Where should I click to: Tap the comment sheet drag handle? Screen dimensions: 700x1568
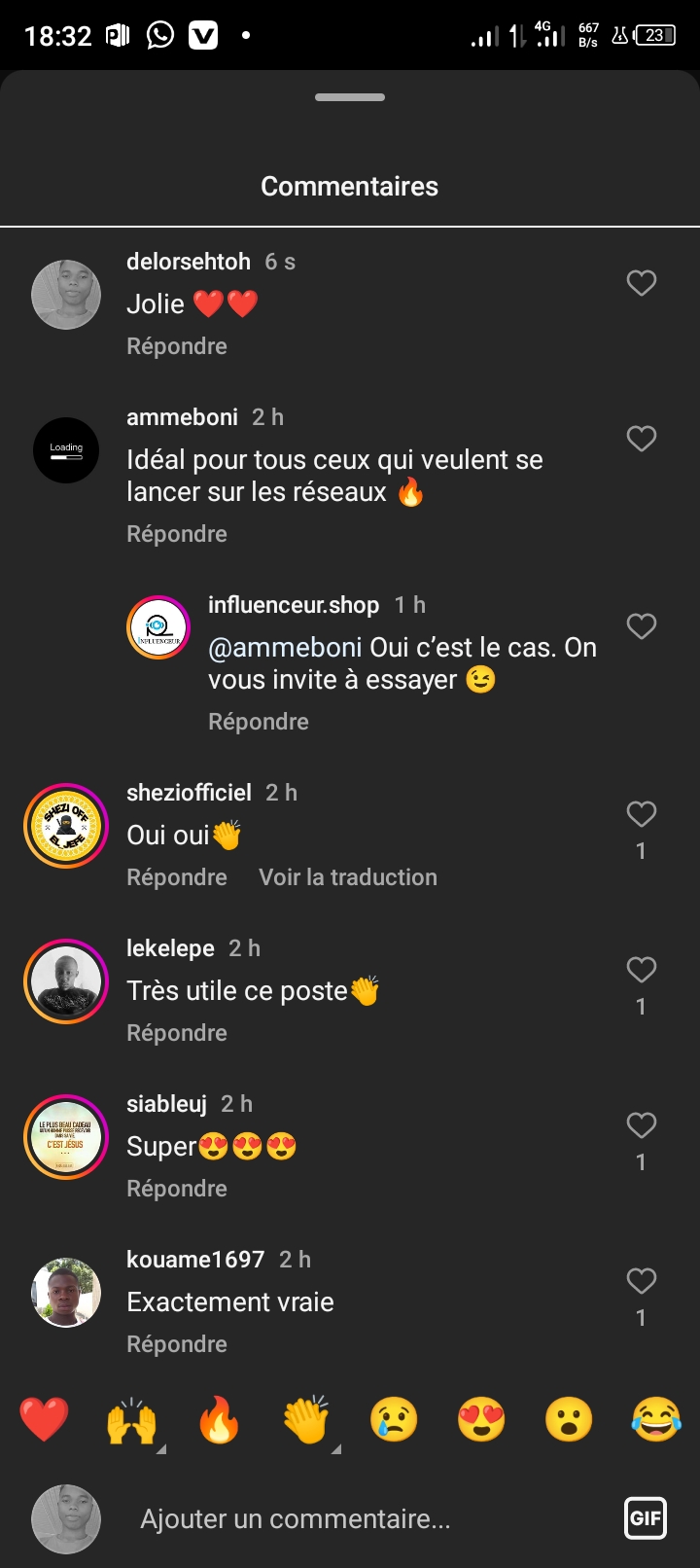[350, 97]
